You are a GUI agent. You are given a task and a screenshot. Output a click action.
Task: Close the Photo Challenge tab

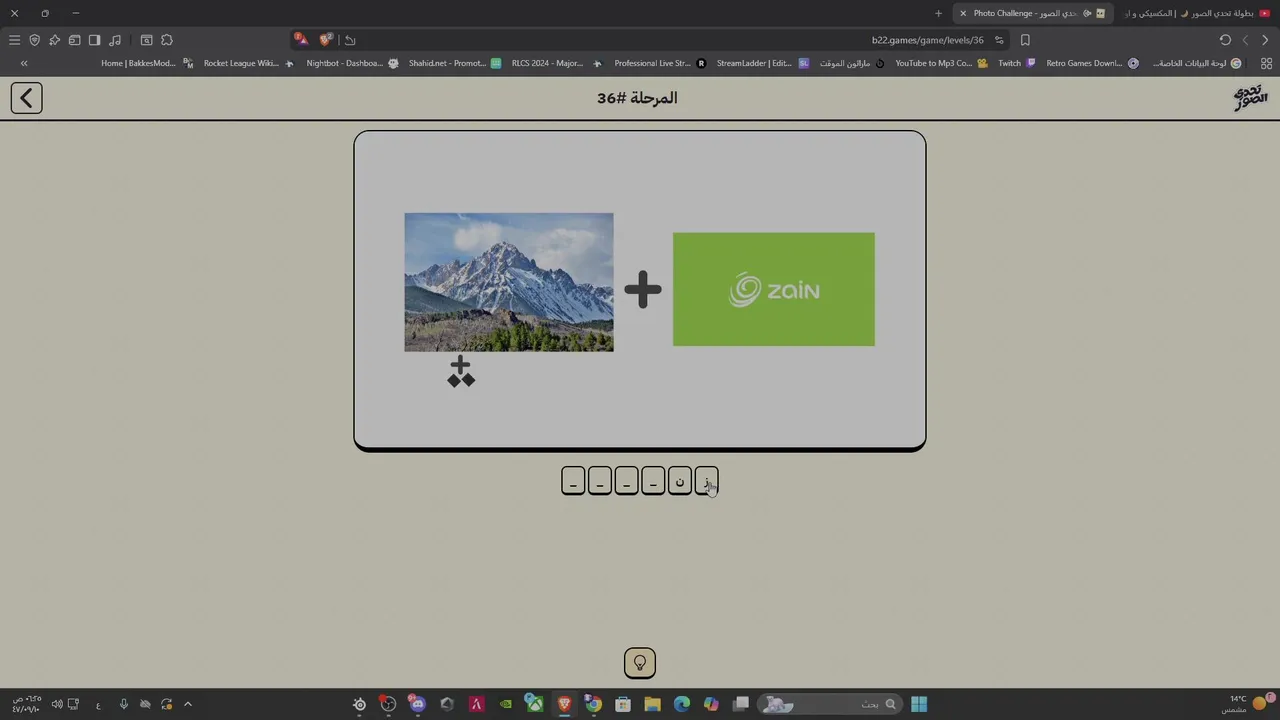coord(963,13)
